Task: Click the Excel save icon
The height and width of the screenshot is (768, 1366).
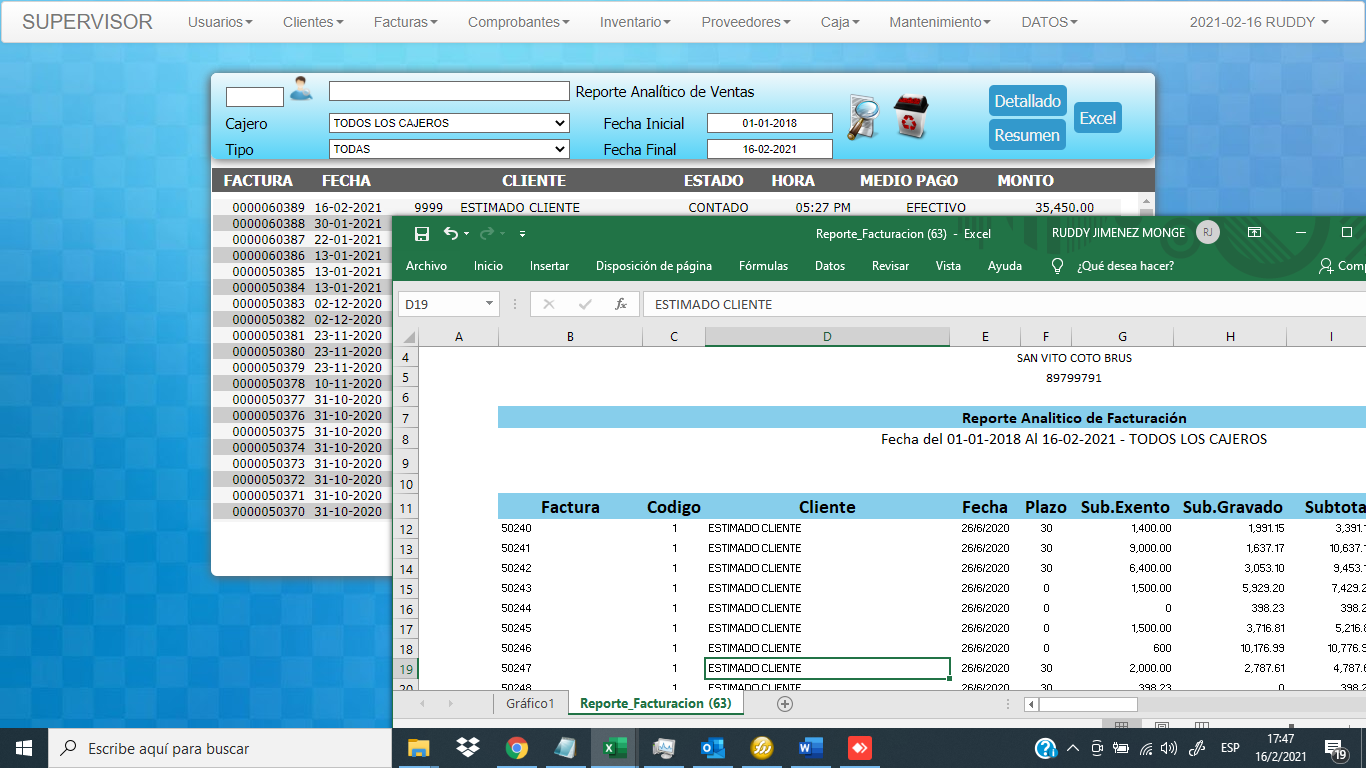Action: click(x=422, y=233)
